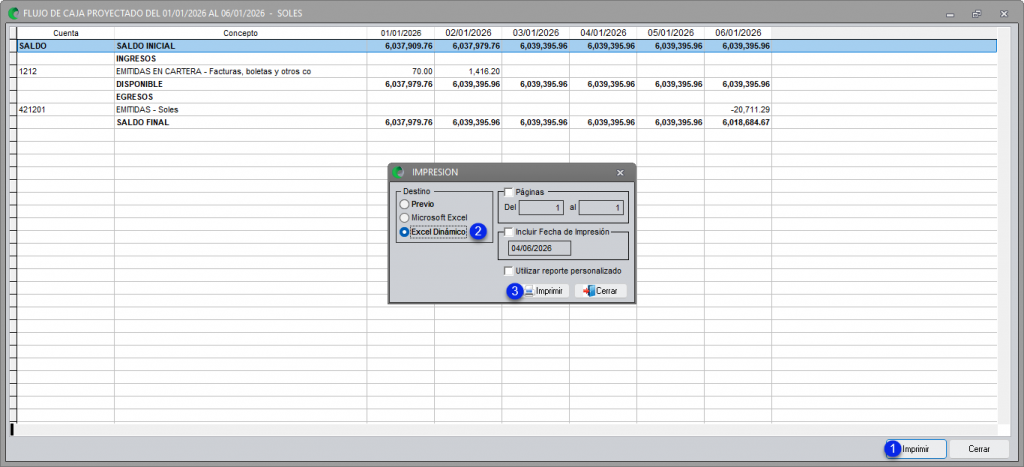Image resolution: width=1024 pixels, height=467 pixels.
Task: Click the -20,711.29 expense value
Action: (x=750, y=110)
